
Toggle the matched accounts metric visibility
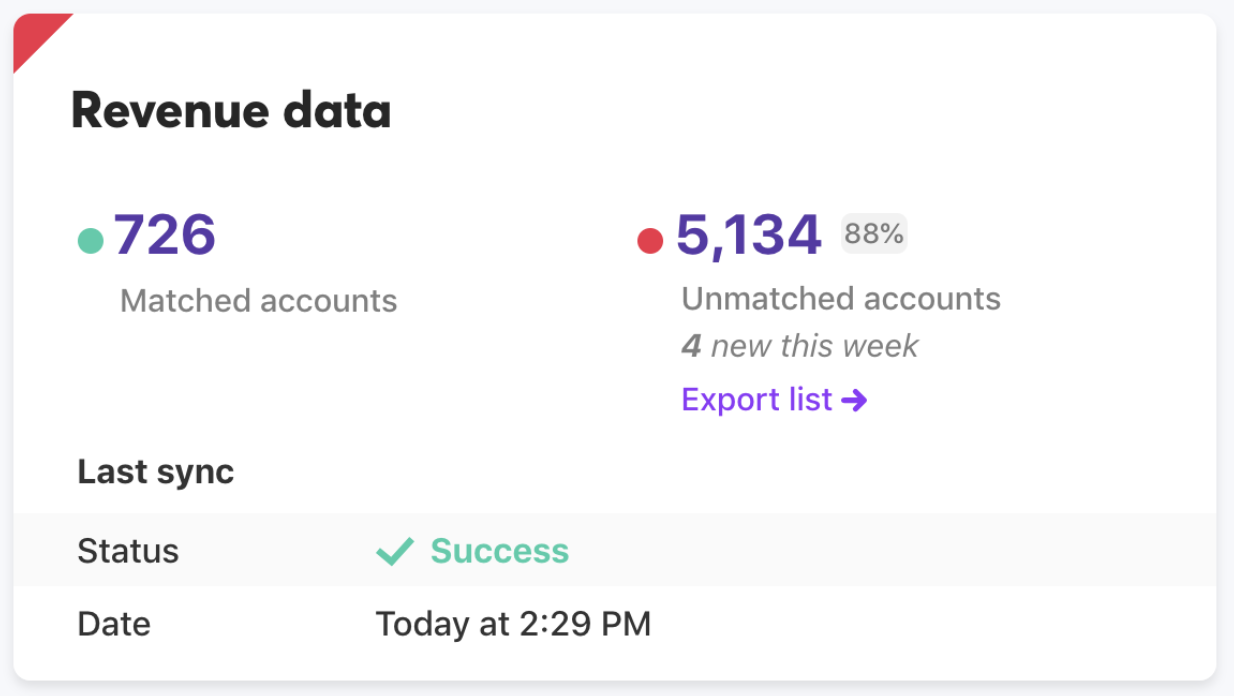point(166,234)
